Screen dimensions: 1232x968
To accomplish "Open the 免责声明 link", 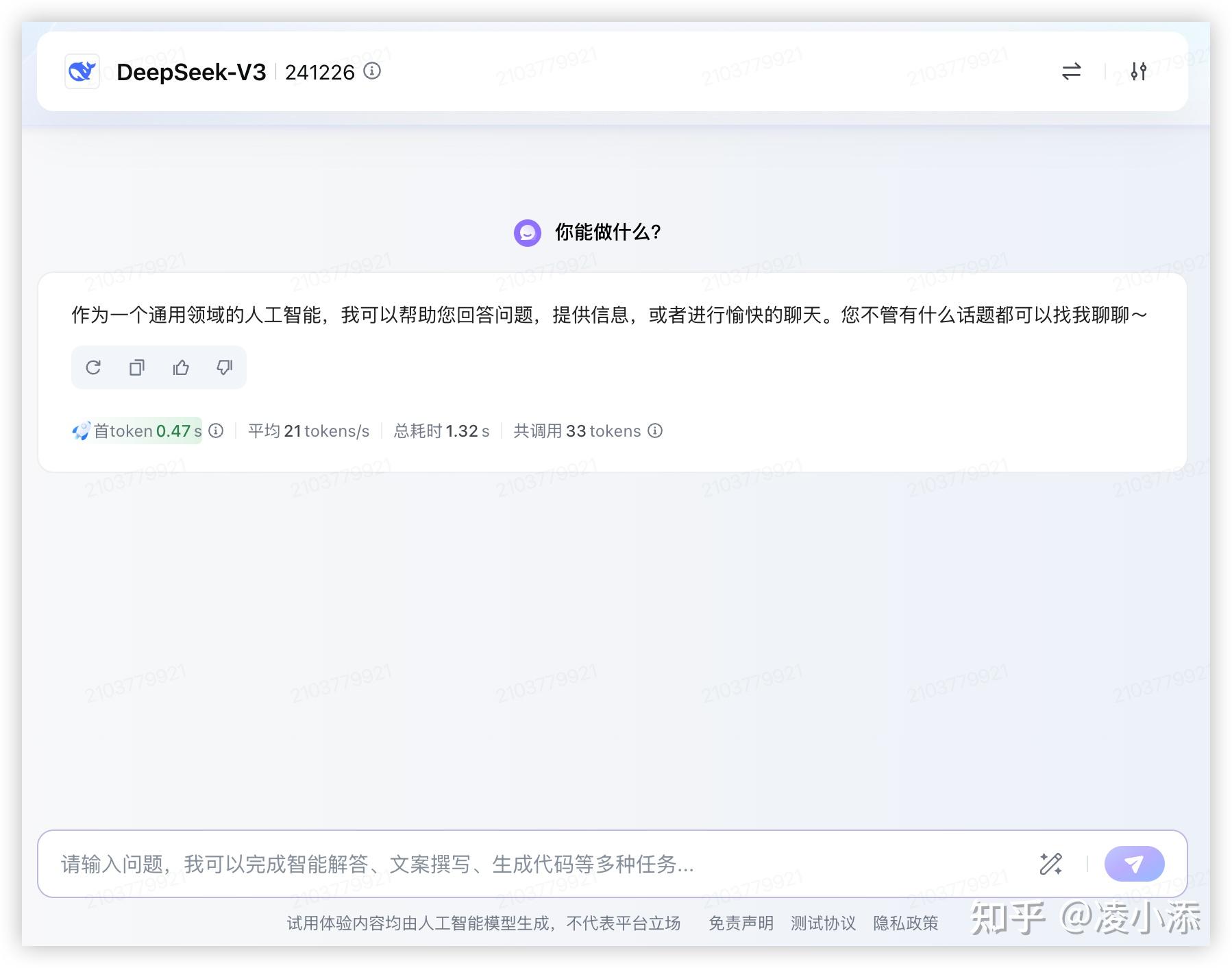I will pos(741,923).
